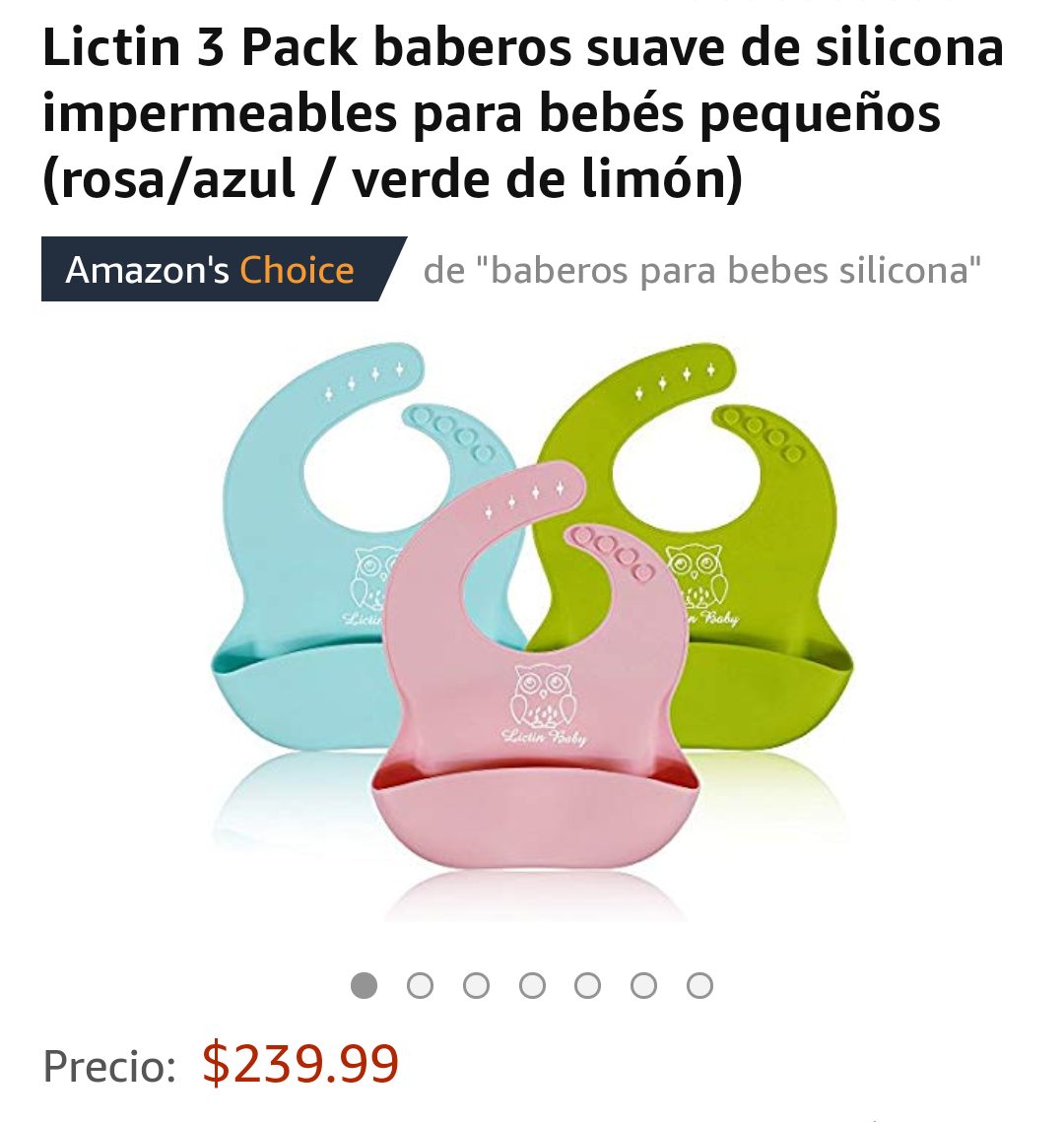1064x1122 pixels.
Task: Click the $239.99 price
Action: [x=299, y=1064]
